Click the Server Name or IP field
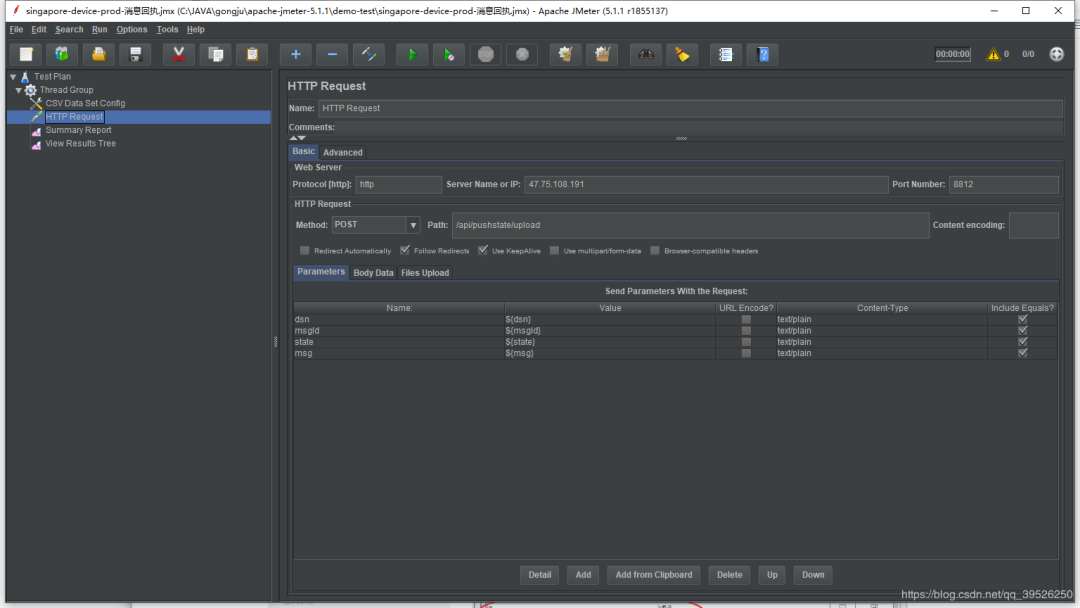Screen dimensions: 1080x608 coord(705,185)
